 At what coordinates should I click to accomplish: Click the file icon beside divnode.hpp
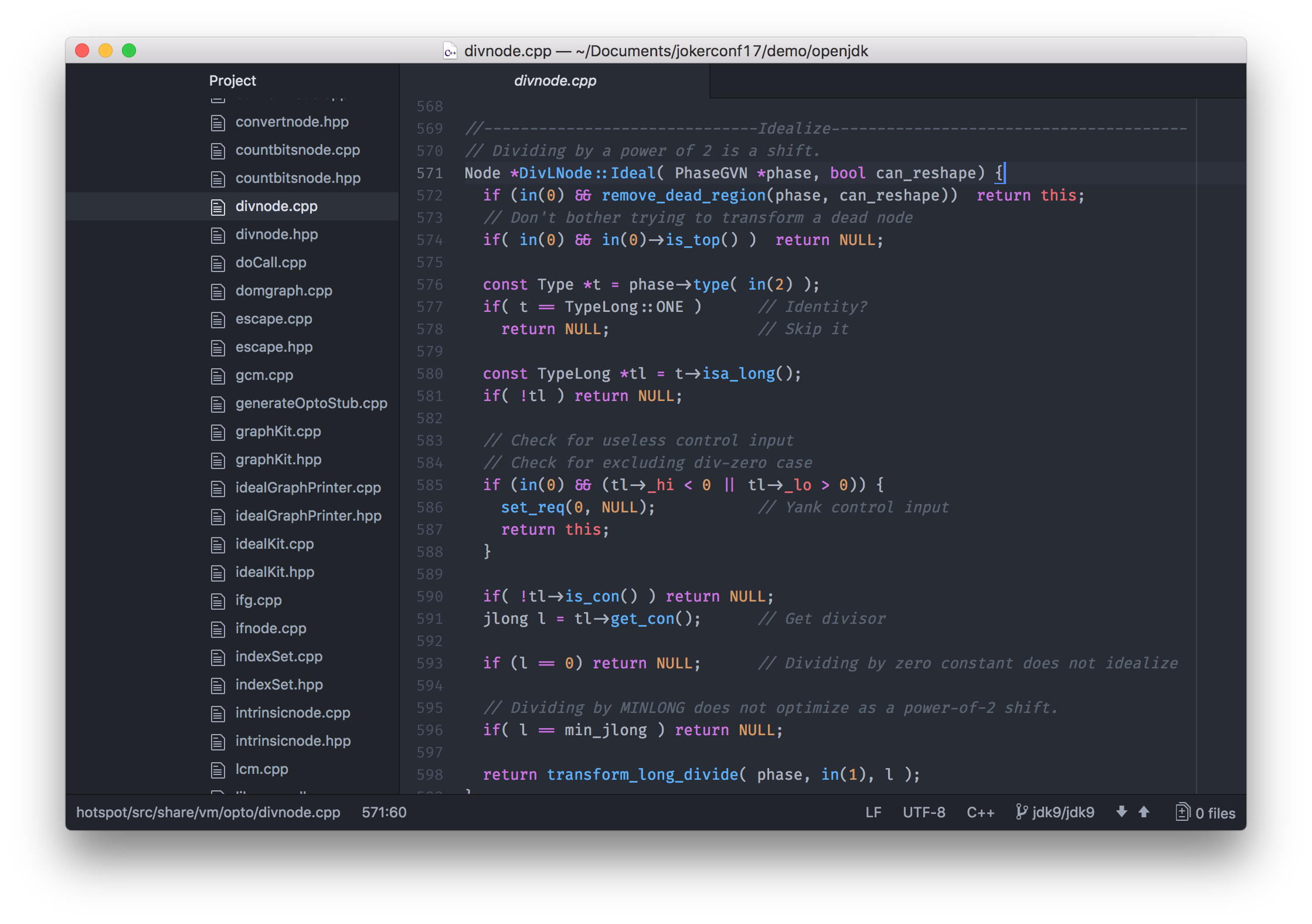tap(218, 235)
